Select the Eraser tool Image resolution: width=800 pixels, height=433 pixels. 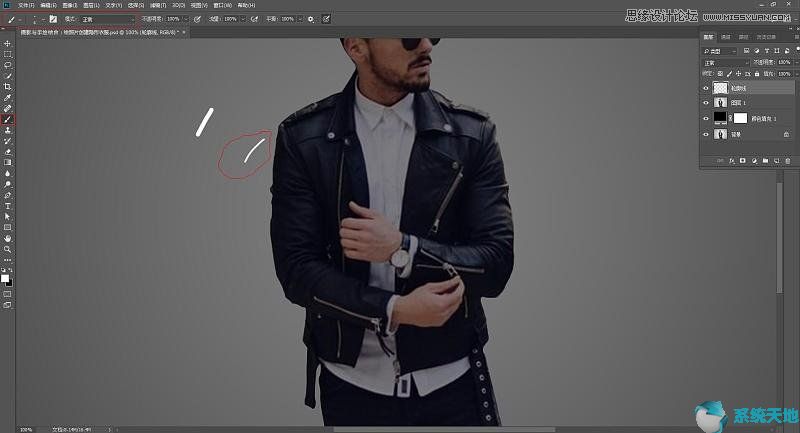click(x=7, y=151)
